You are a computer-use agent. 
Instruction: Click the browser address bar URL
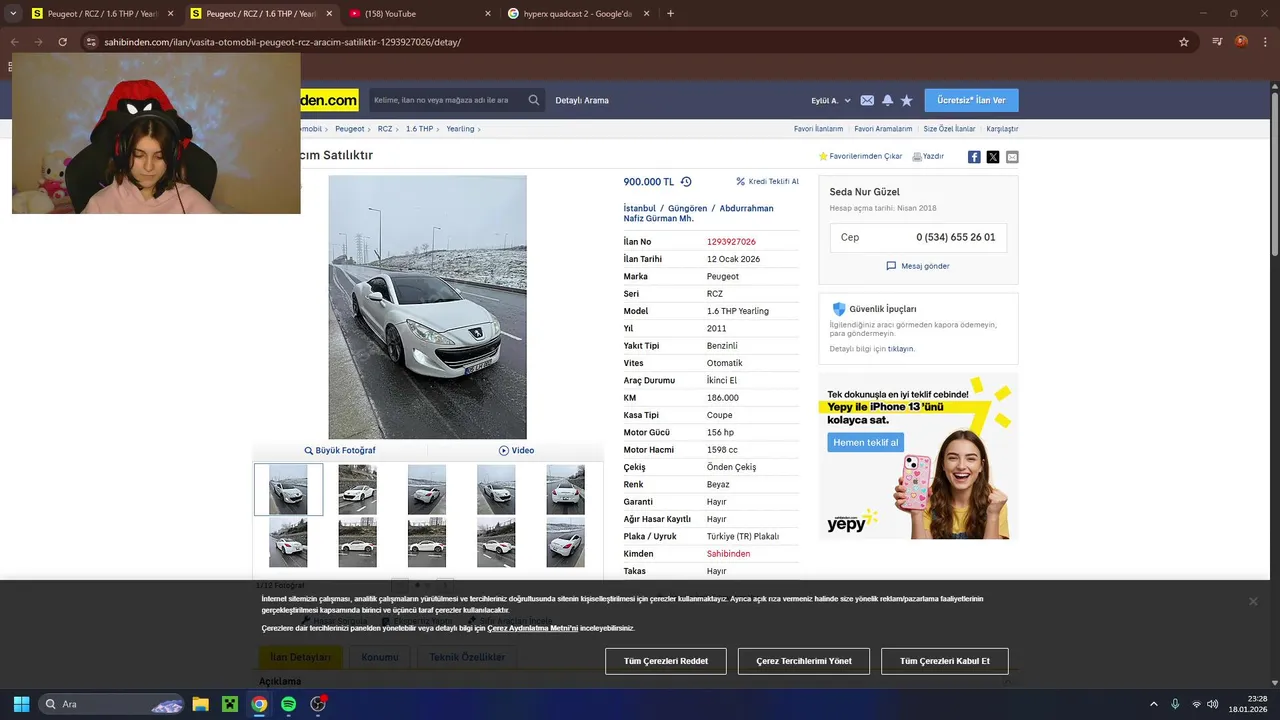pyautogui.click(x=282, y=42)
